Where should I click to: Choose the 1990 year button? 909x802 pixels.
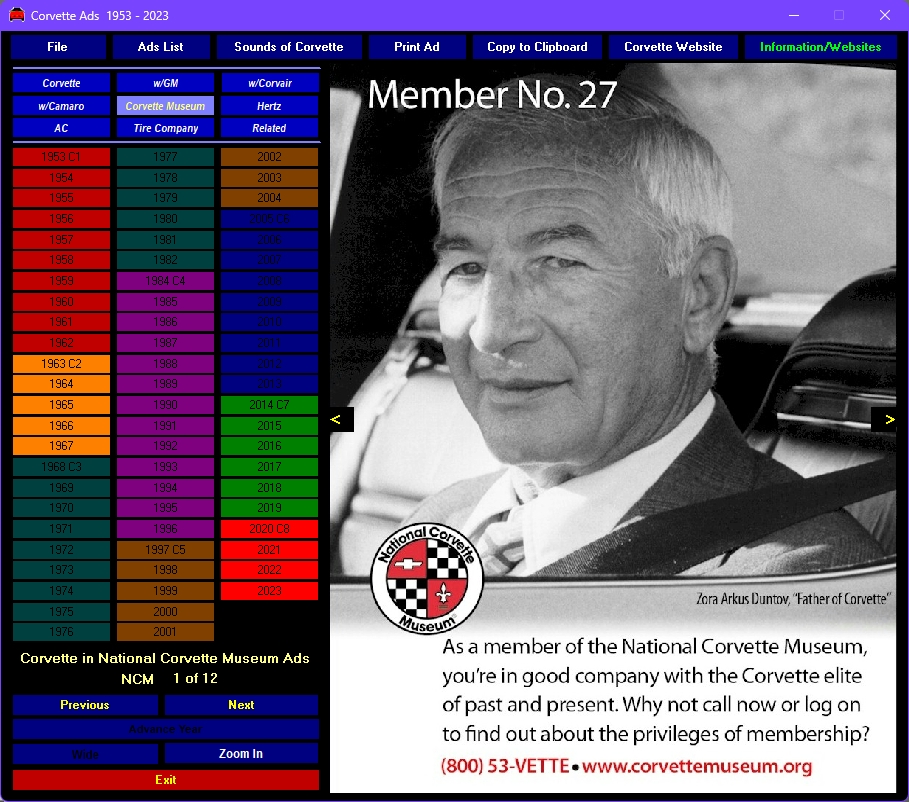165,405
